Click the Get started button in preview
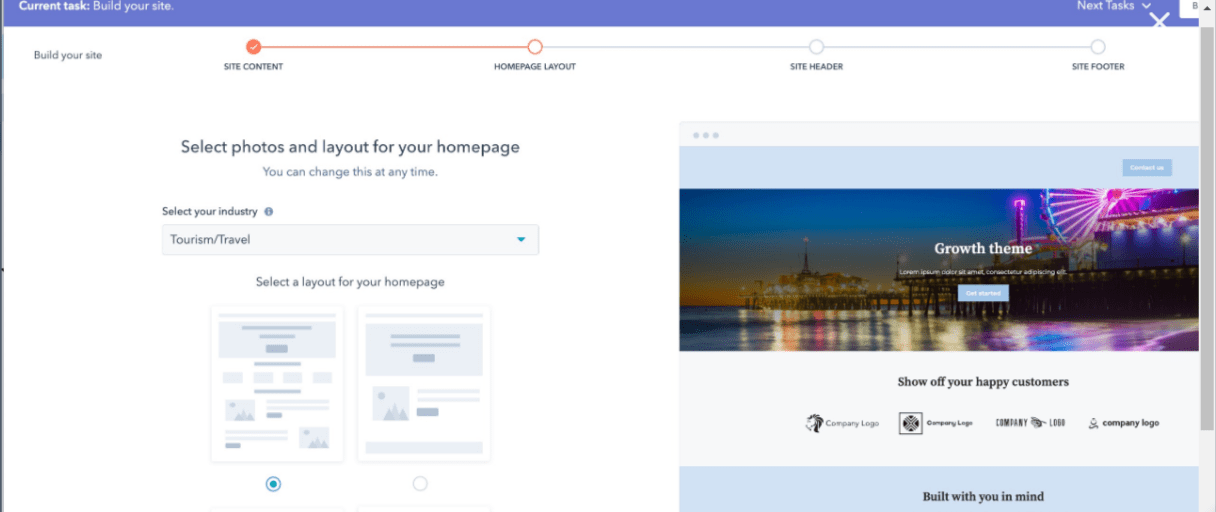1216x512 pixels. coord(983,293)
